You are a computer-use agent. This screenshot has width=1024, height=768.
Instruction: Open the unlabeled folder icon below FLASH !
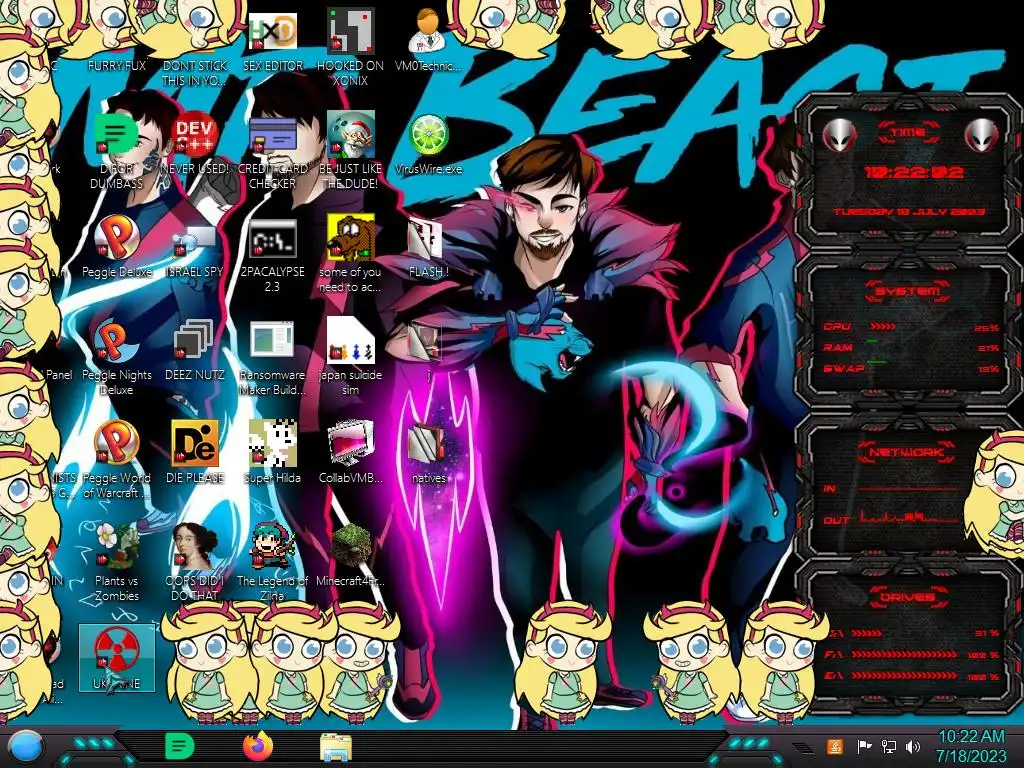tap(425, 342)
